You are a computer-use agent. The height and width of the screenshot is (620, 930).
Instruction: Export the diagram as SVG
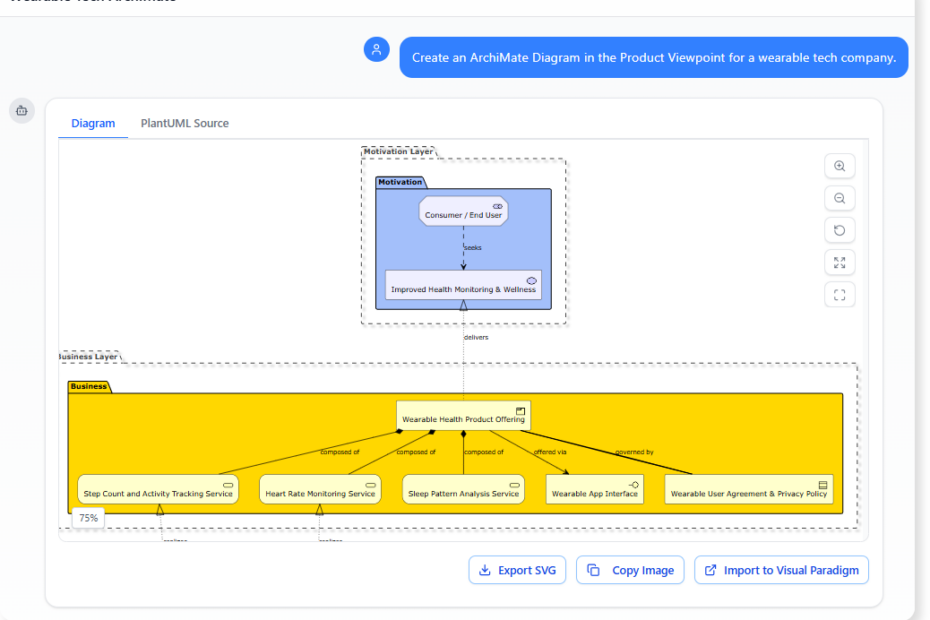(518, 570)
